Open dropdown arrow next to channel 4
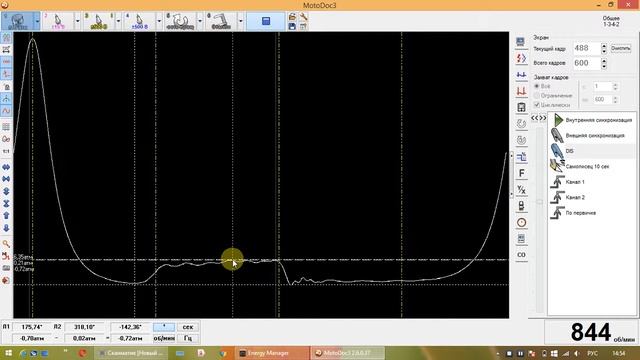Image resolution: width=640 pixels, height=360 pixels. (159, 21)
